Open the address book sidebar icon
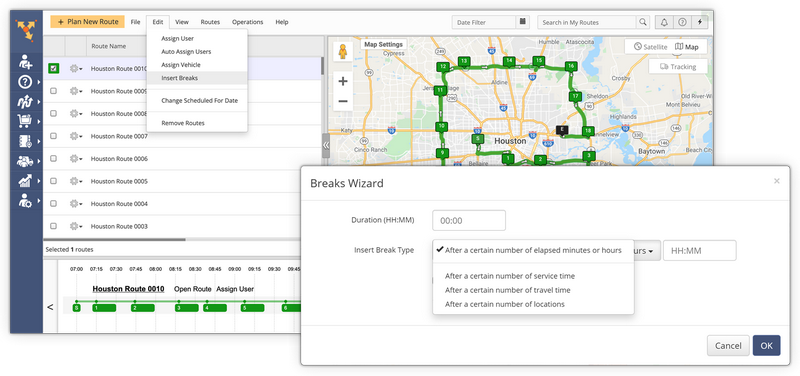 [x=26, y=141]
